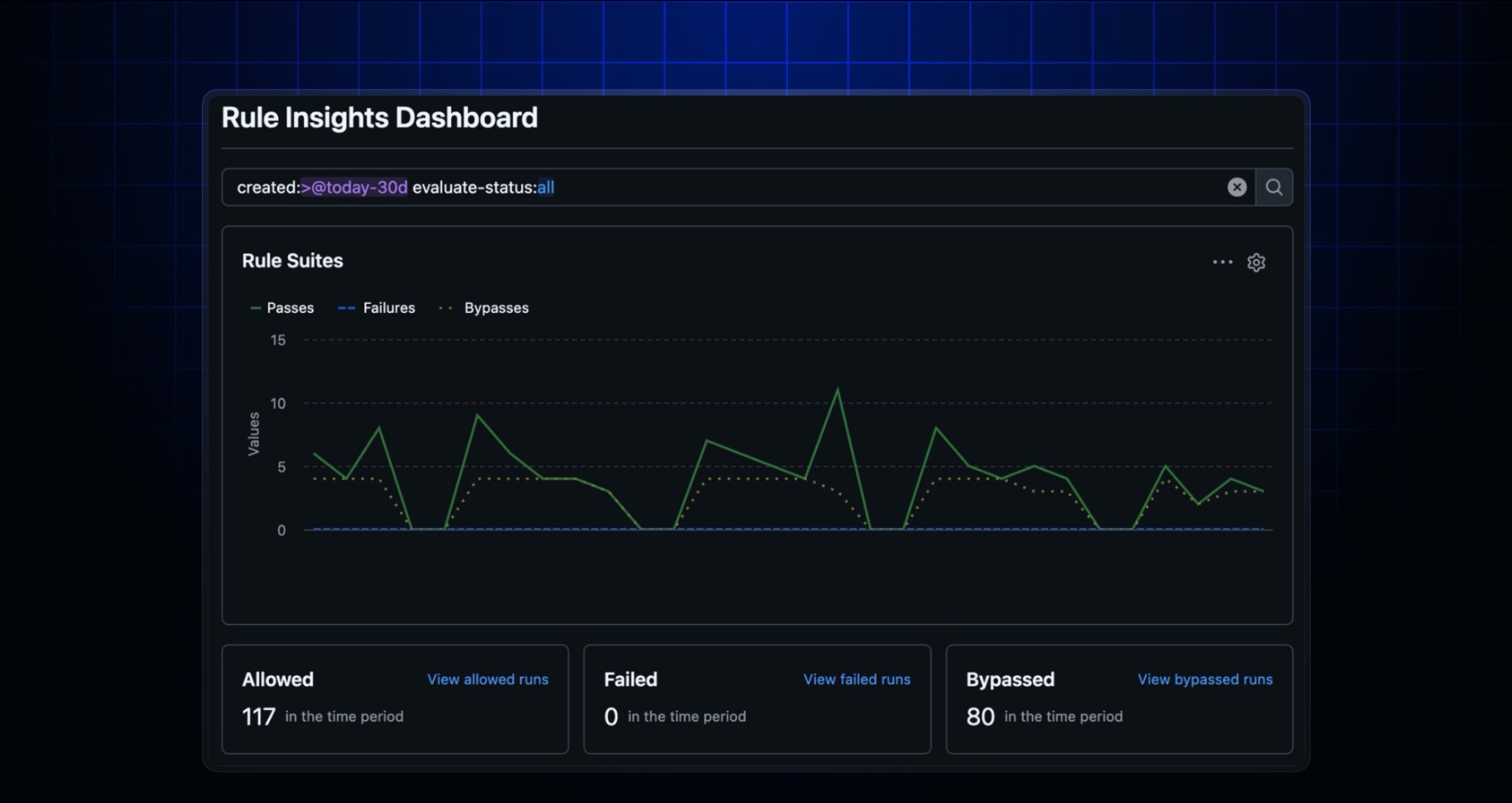This screenshot has height=803, width=1512.
Task: Click into the filter query input field
Action: click(x=879, y=188)
